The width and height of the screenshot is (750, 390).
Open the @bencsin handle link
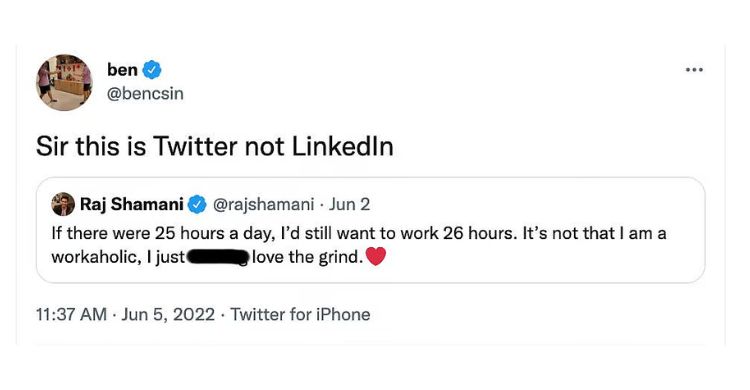145,94
